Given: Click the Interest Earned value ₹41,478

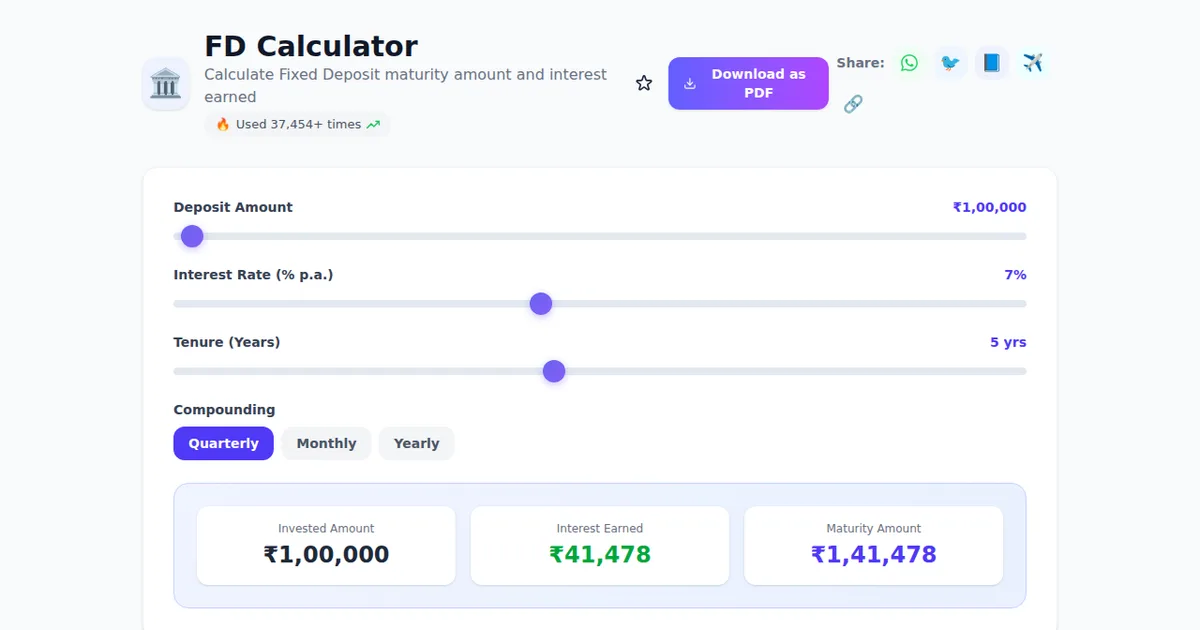Looking at the screenshot, I should click(600, 553).
